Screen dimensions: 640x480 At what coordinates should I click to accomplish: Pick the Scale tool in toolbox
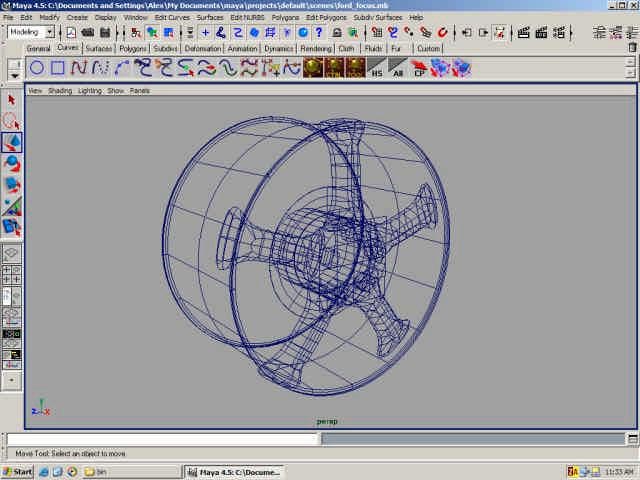(x=12, y=184)
